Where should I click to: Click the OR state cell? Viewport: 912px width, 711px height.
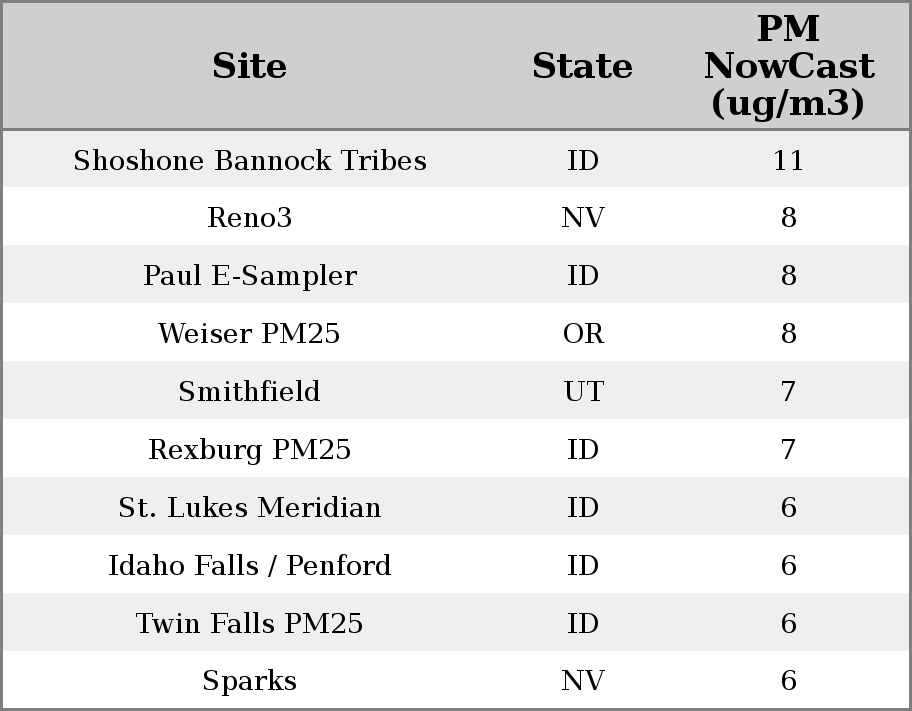pyautogui.click(x=583, y=334)
